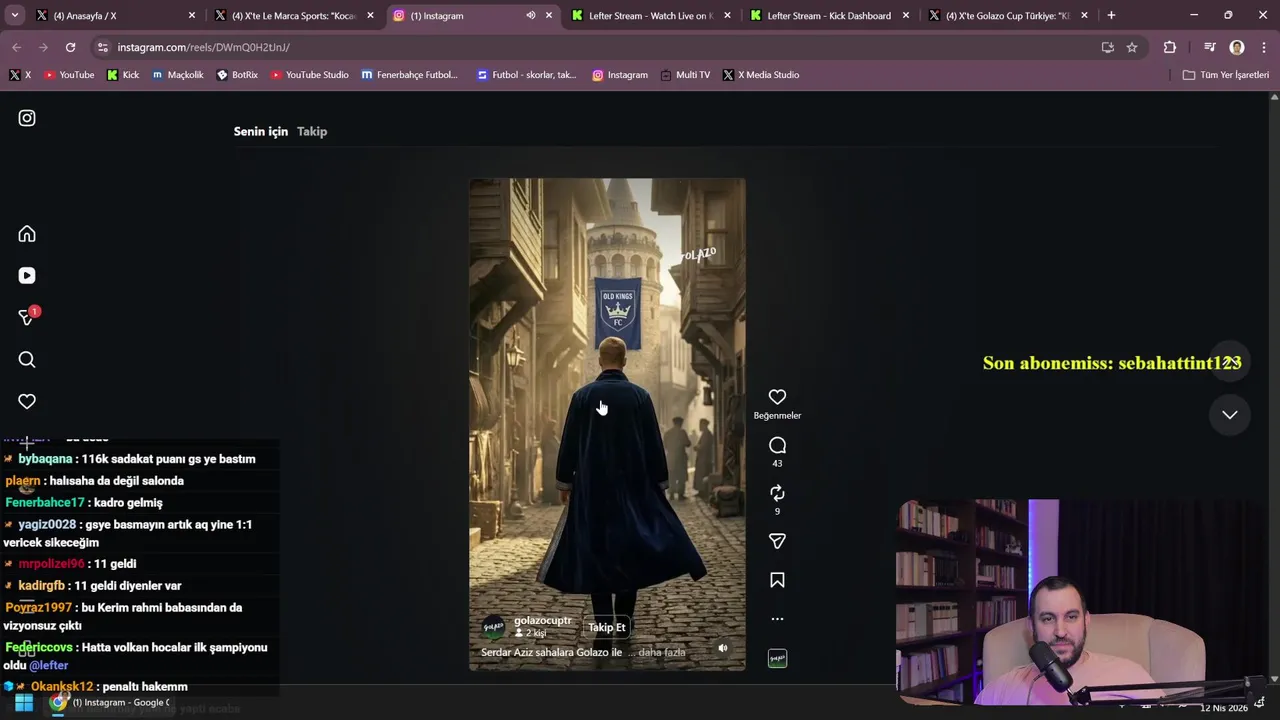Viewport: 1280px width, 720px height.
Task: Repost the reel icon
Action: [777, 493]
